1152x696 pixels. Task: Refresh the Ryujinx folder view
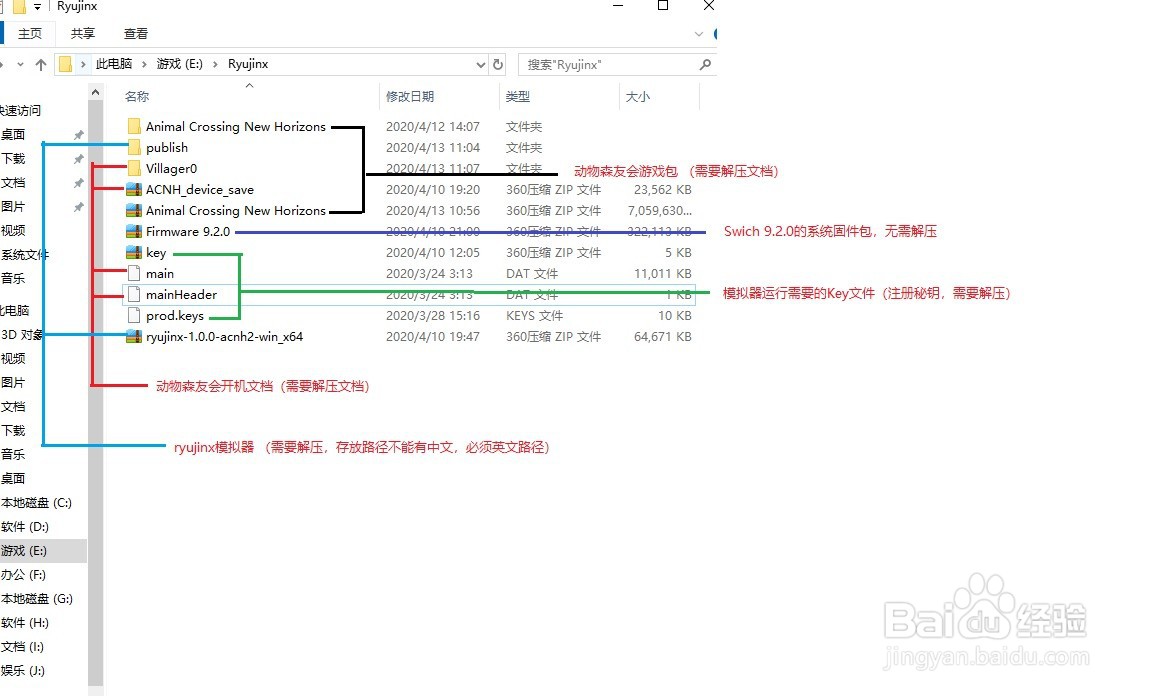tap(498, 64)
